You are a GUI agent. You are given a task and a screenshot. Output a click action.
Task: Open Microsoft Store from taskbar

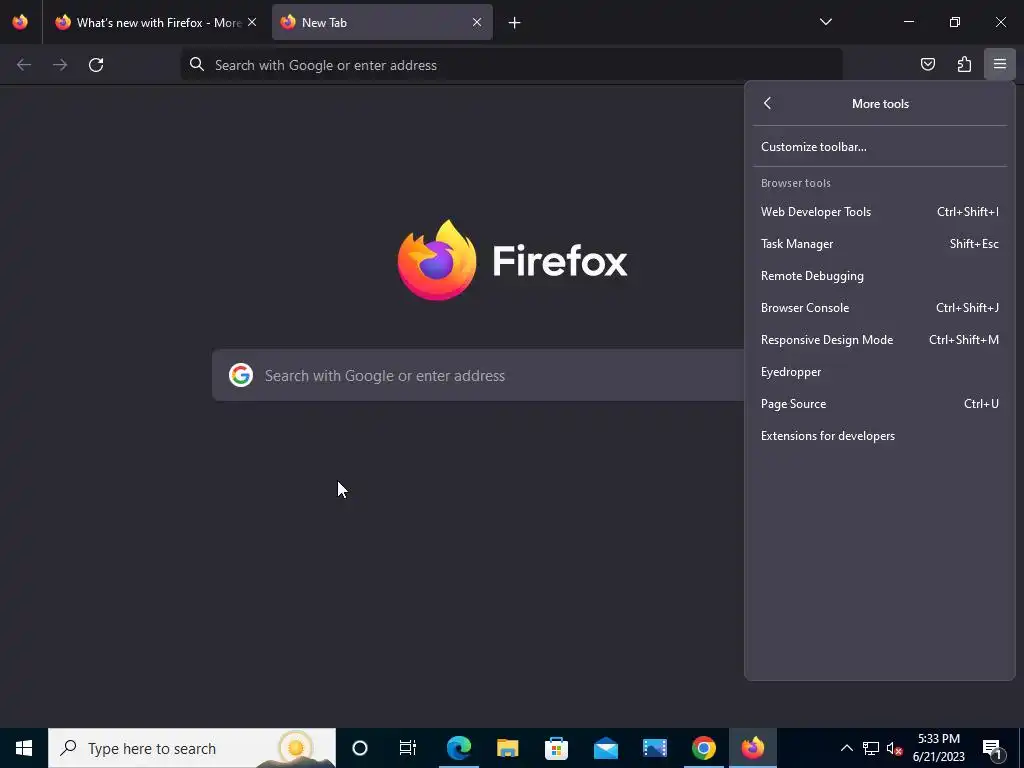[x=556, y=748]
